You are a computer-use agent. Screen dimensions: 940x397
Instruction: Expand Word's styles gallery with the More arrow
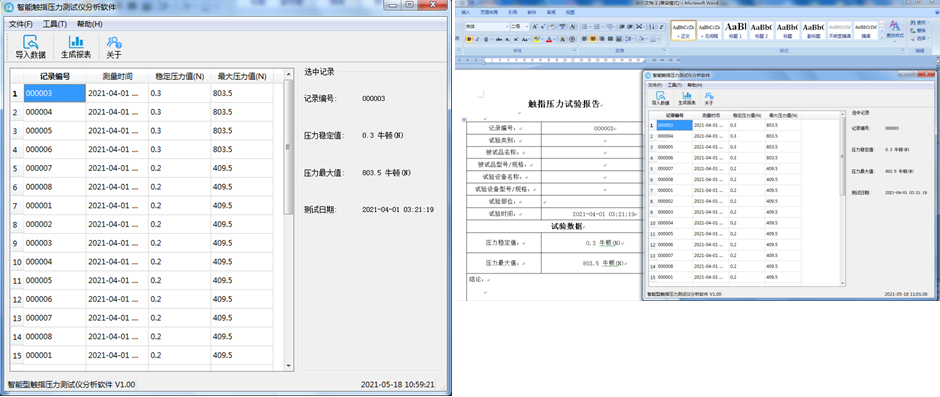click(x=882, y=37)
